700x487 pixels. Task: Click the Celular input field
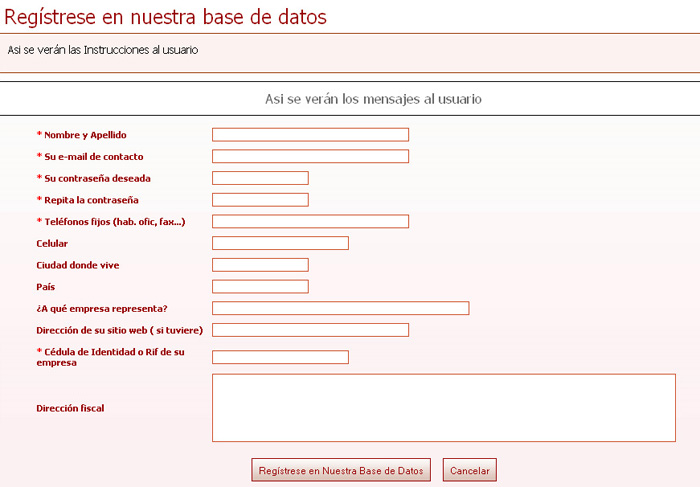[280, 243]
